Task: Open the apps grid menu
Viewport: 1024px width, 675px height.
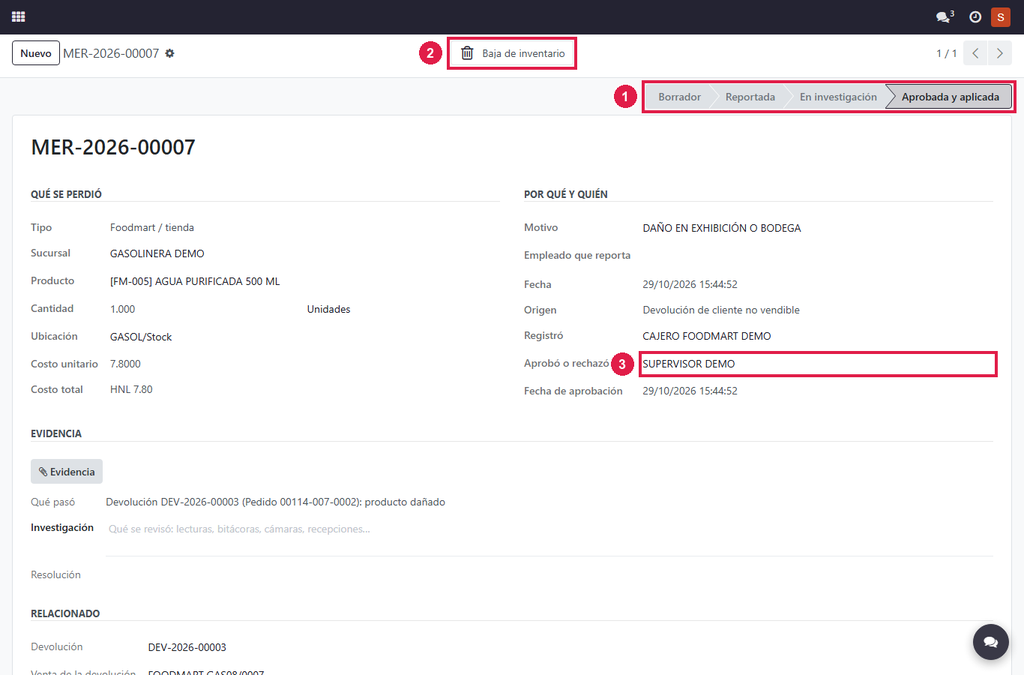Action: pyautogui.click(x=18, y=17)
